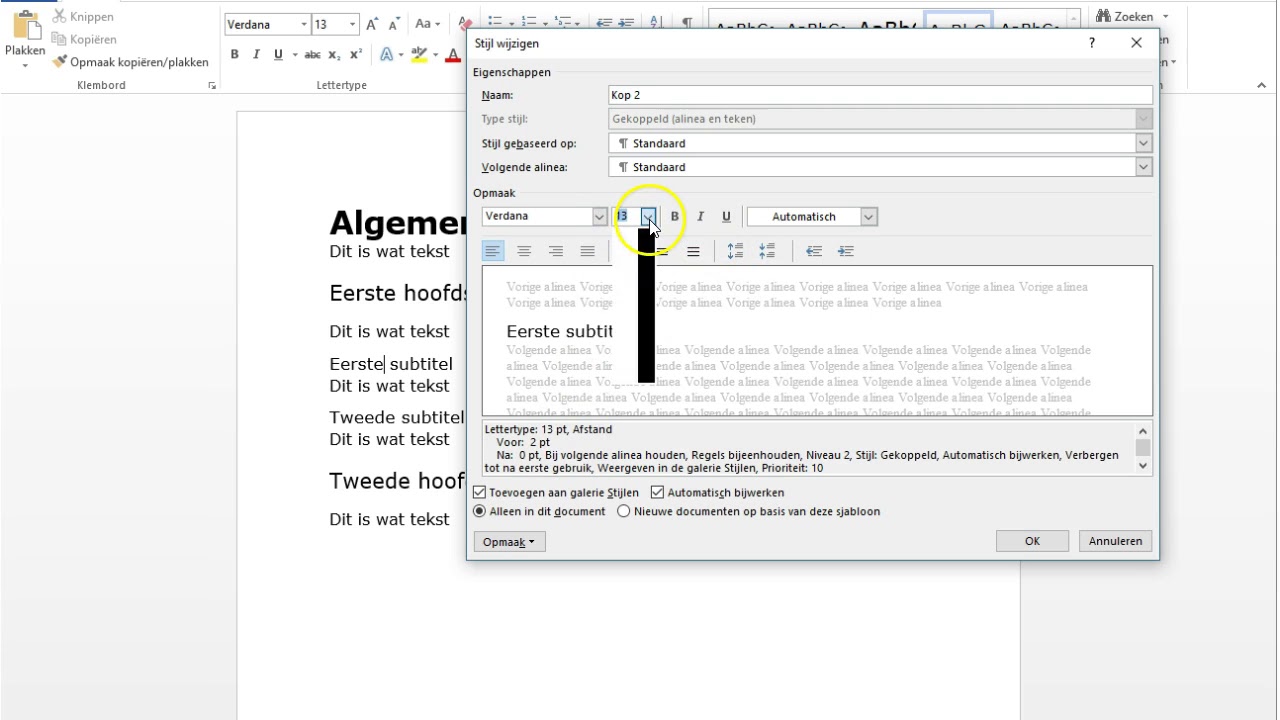Align right in Stijl wijzigen dialog
1280x720 pixels.
click(556, 251)
